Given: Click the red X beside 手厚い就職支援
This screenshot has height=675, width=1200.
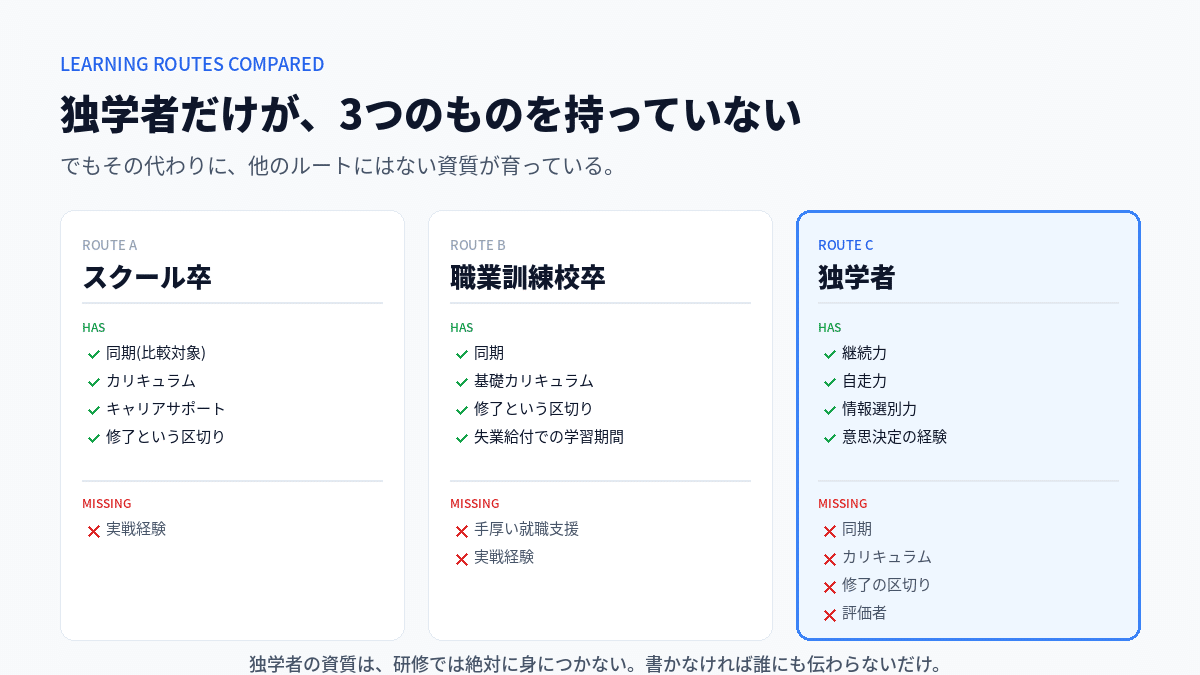Looking at the screenshot, I should tap(462, 531).
